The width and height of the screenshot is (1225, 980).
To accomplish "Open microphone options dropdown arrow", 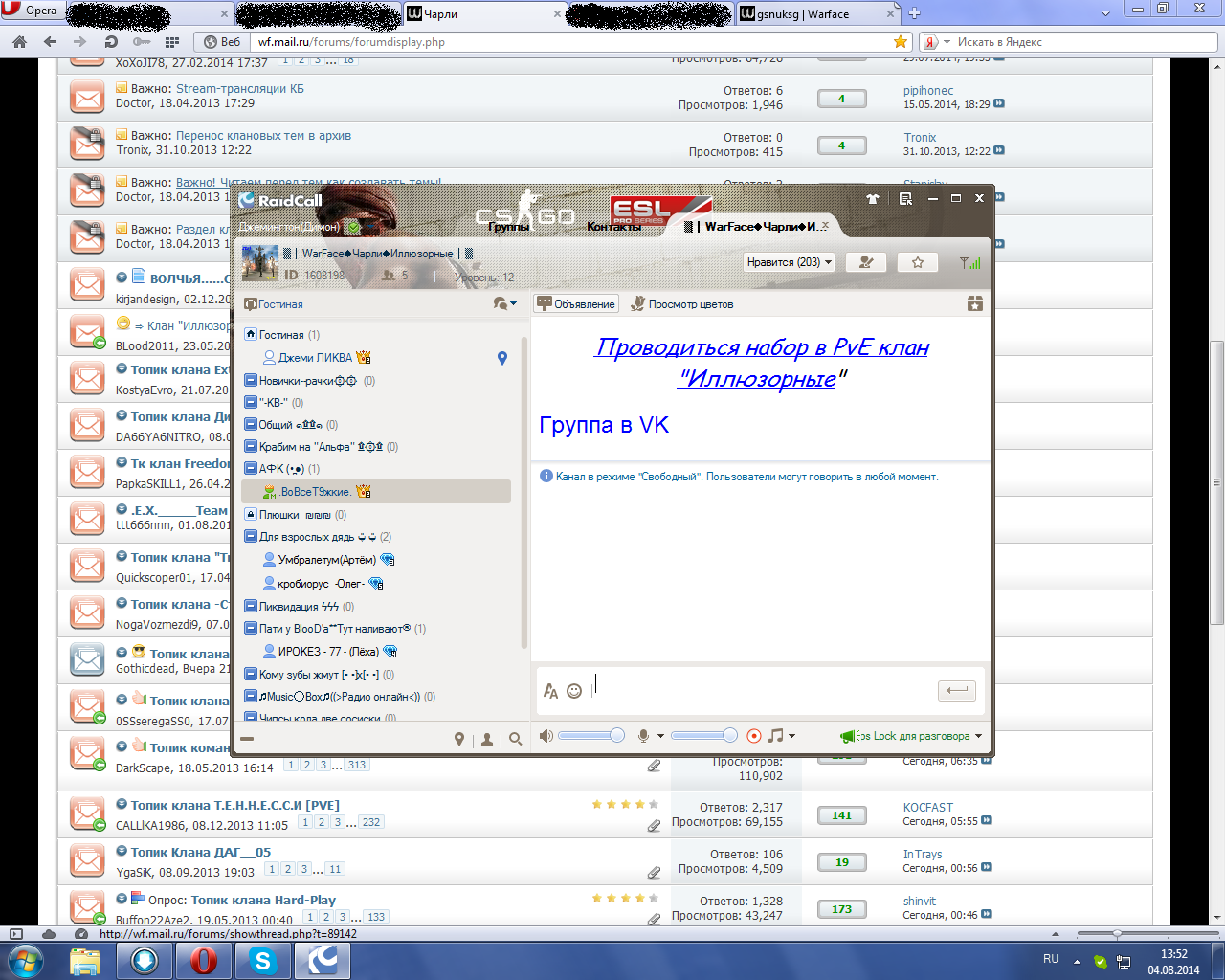I will tap(660, 737).
